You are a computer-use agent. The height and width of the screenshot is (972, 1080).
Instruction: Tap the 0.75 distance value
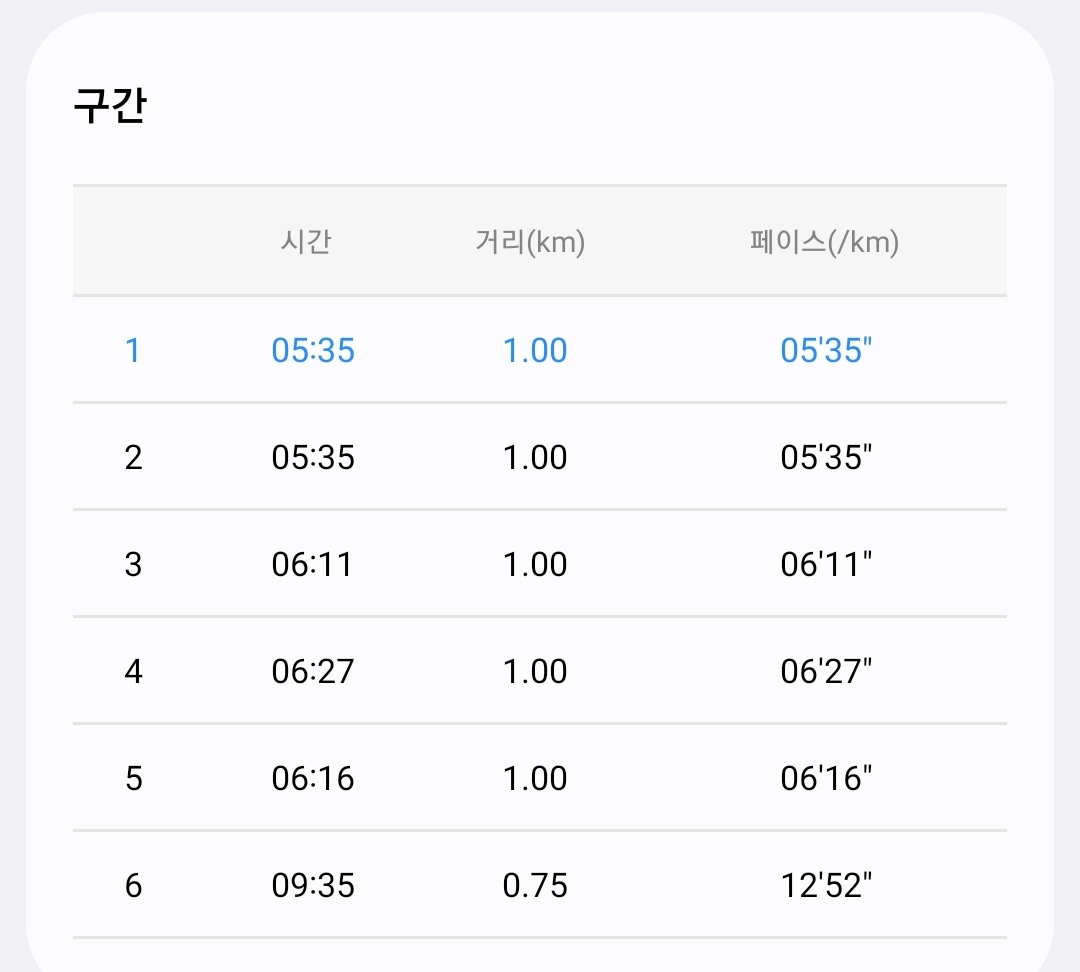tap(535, 886)
